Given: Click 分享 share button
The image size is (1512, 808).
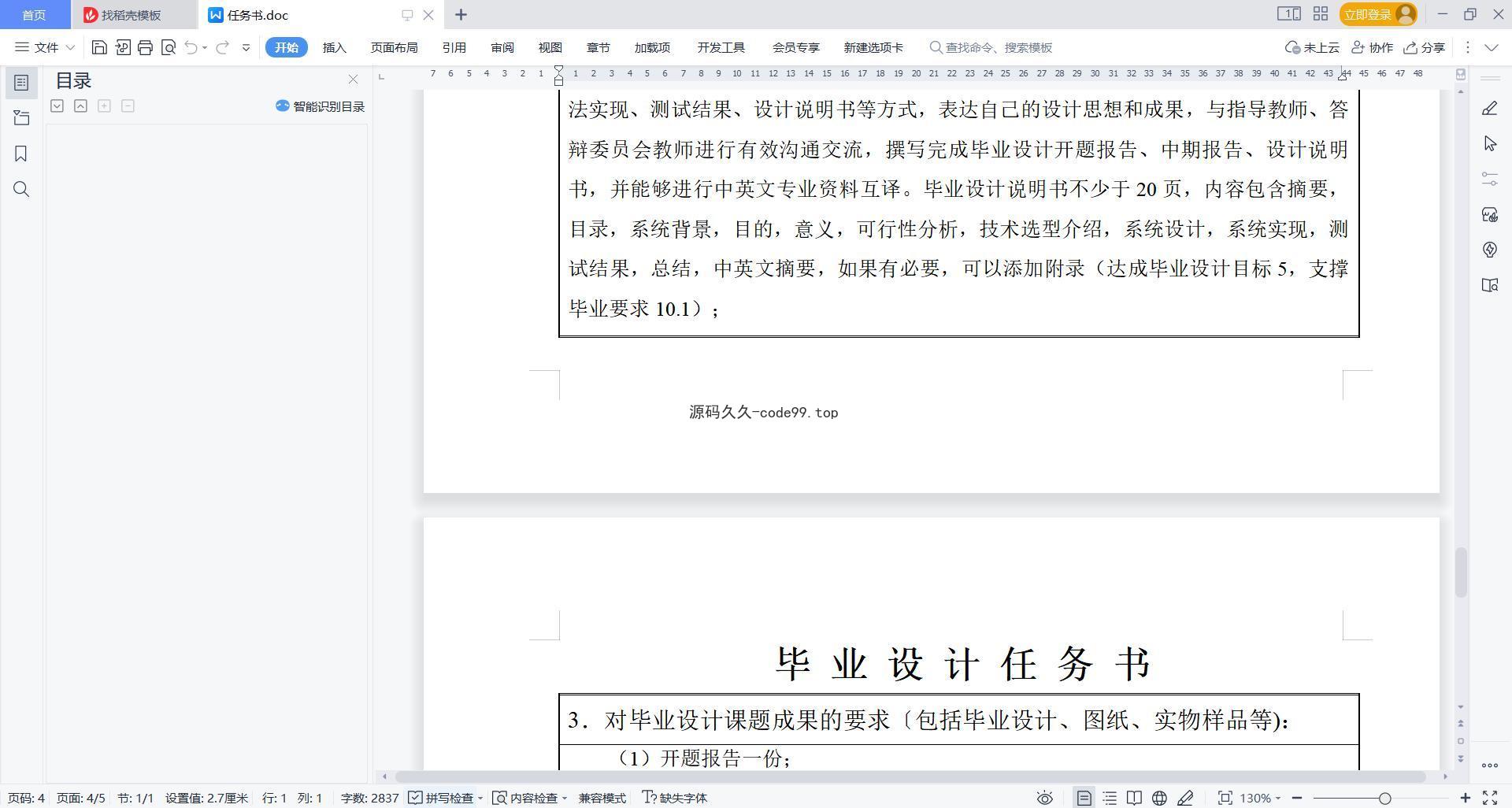Looking at the screenshot, I should coord(1424,47).
